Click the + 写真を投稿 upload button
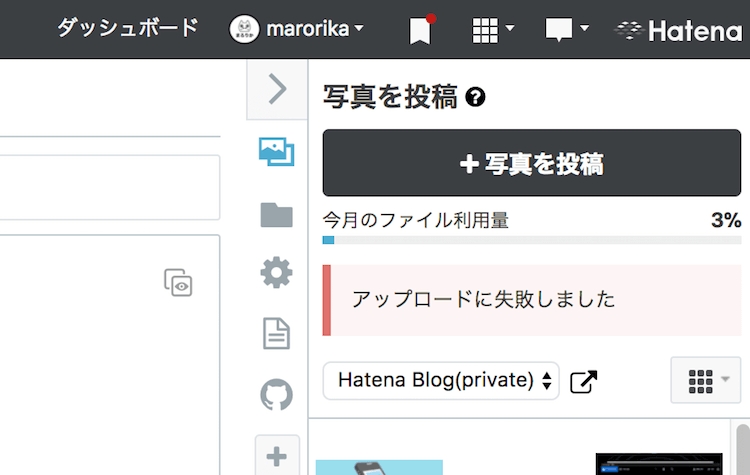Screen dimensions: 750x475 click(x=531, y=163)
